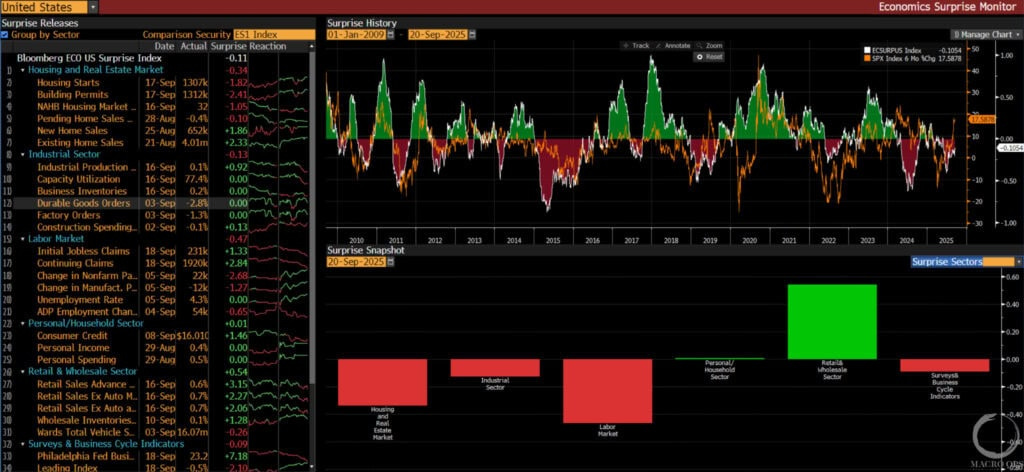Image resolution: width=1024 pixels, height=472 pixels.
Task: Sort releases by Surprise column header
Action: coord(229,46)
